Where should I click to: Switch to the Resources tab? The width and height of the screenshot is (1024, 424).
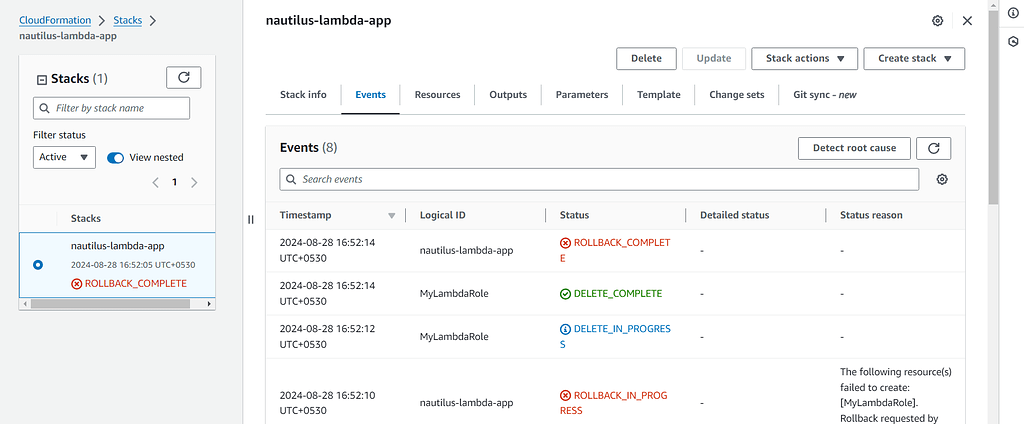click(x=437, y=95)
